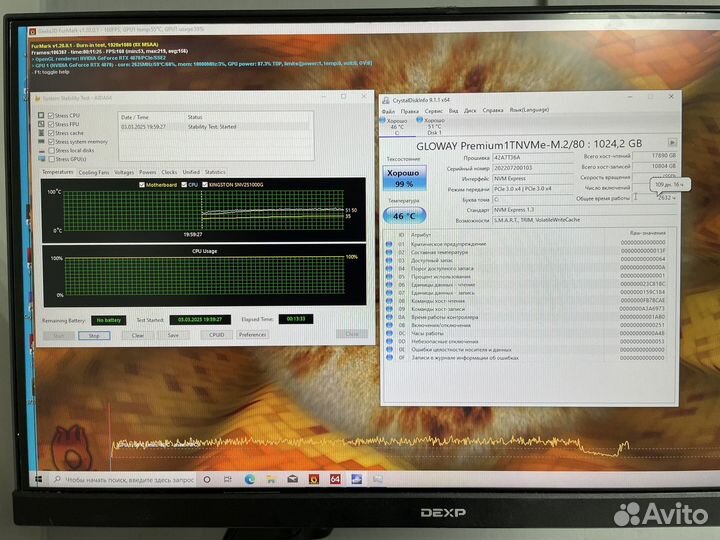The height and width of the screenshot is (540, 720).
Task: Click the Stability Test Started log row
Action: tap(216, 127)
